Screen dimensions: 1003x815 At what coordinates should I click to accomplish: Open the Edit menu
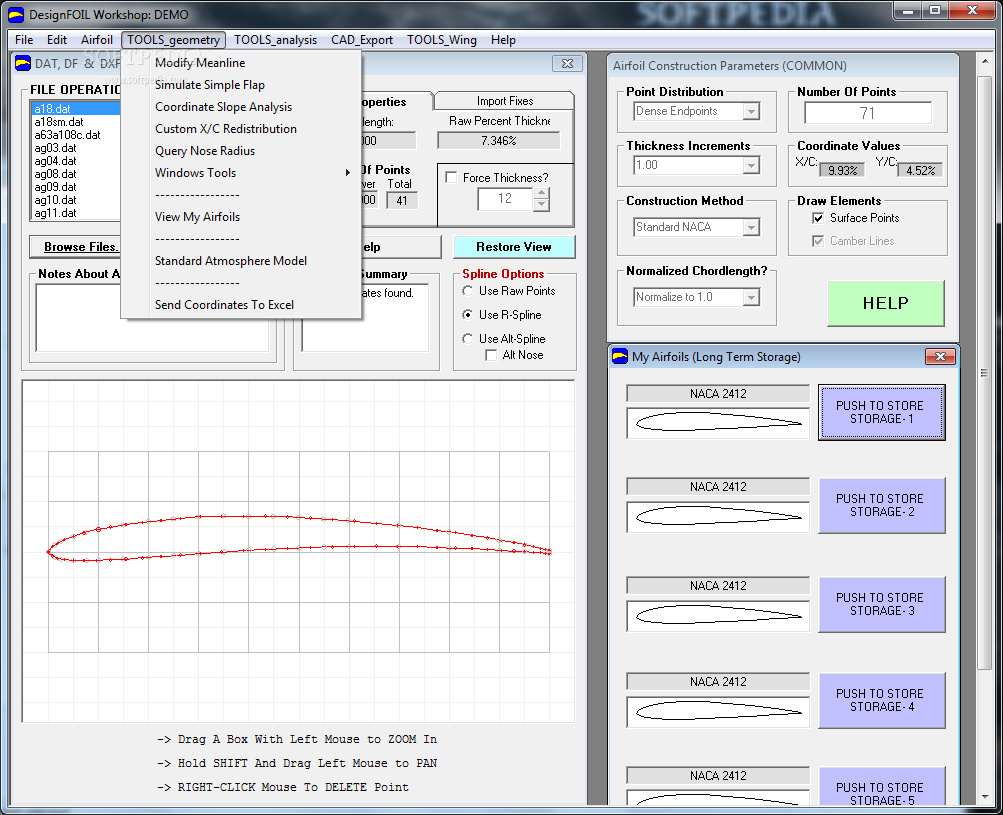pyautogui.click(x=57, y=40)
